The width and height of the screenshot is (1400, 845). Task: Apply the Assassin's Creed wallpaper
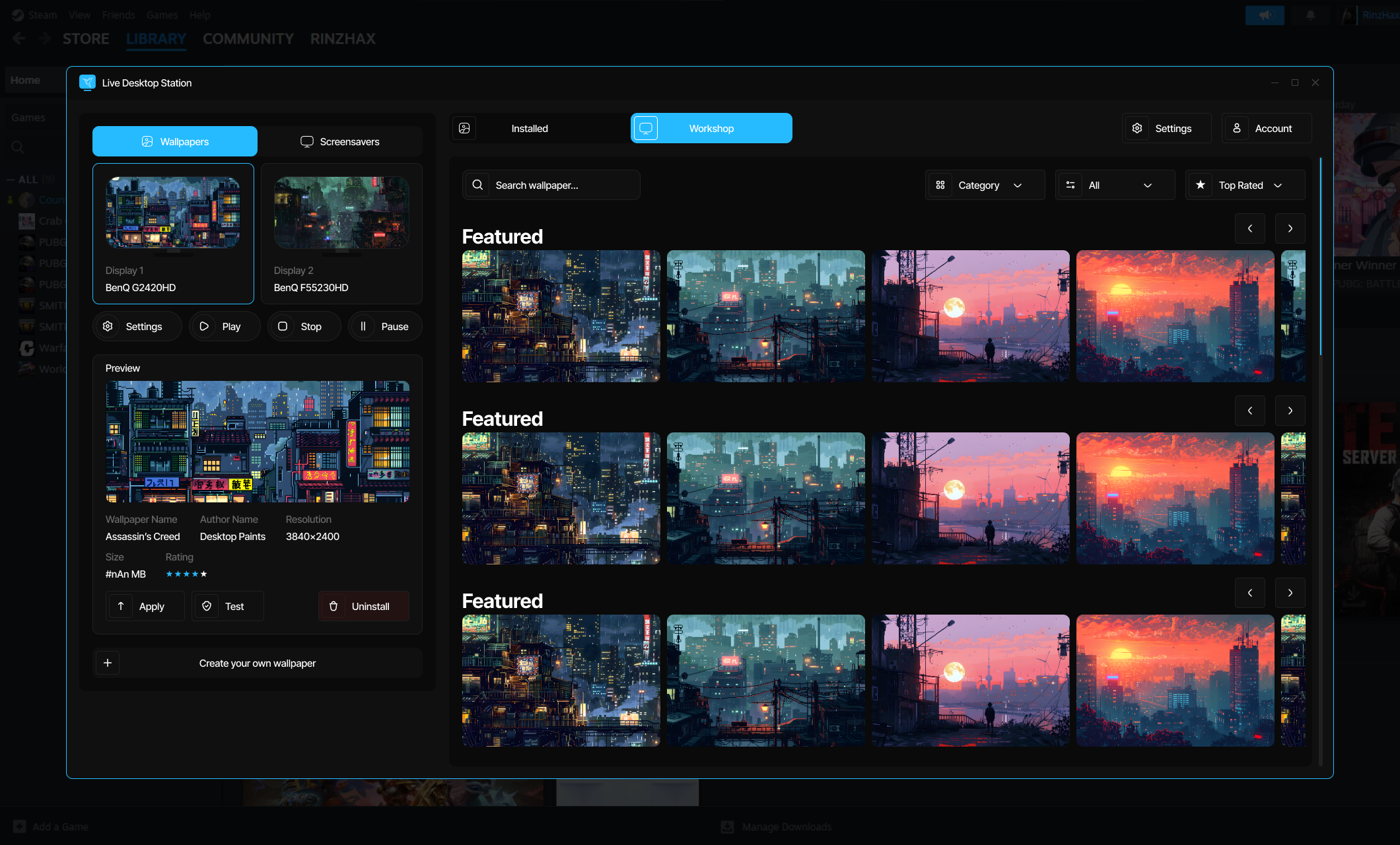pos(145,606)
